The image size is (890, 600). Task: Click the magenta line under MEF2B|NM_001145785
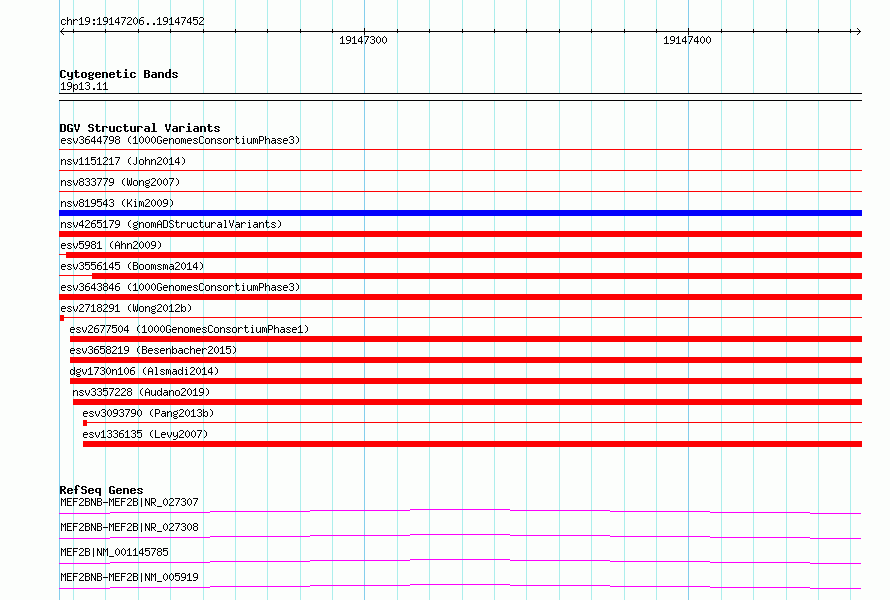(460, 560)
